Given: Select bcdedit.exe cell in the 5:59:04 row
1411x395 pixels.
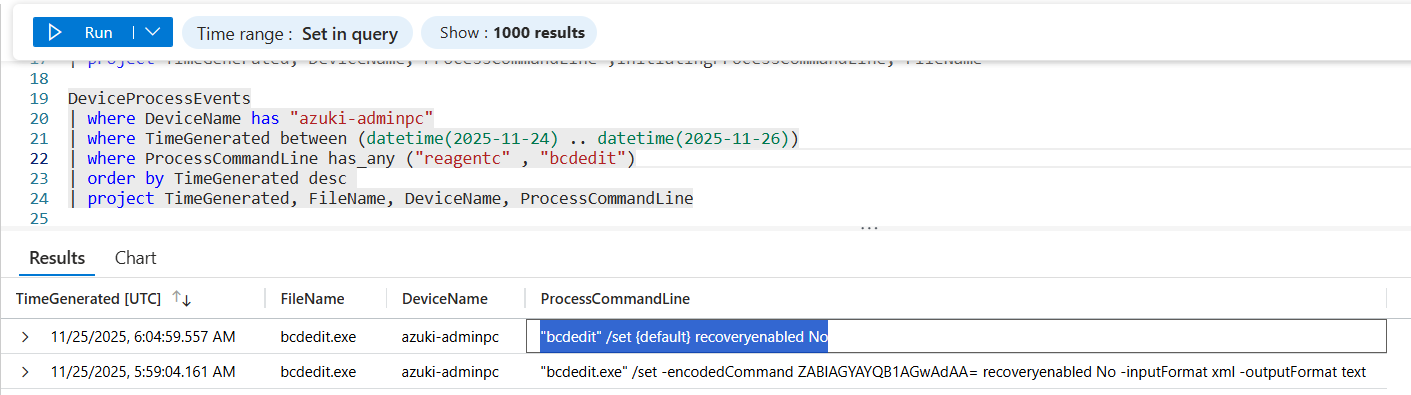Looking at the screenshot, I should coord(318,372).
